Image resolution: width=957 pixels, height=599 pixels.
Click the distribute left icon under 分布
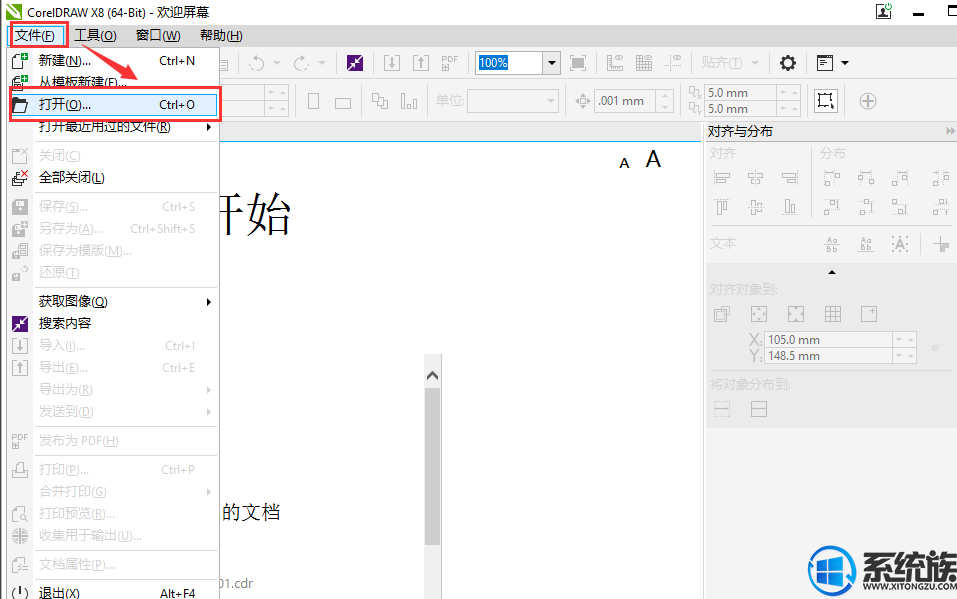point(831,178)
